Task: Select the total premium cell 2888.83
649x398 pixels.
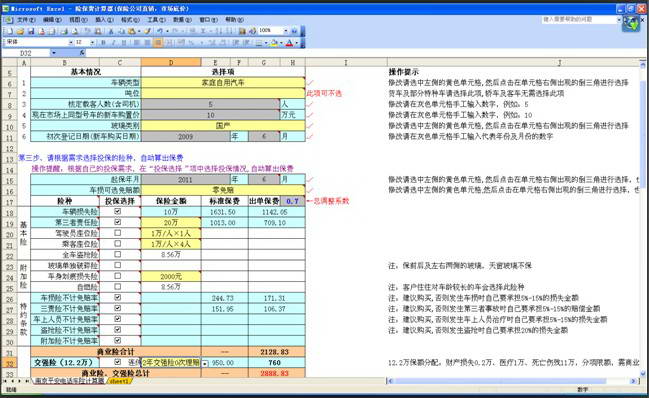Action: tap(276, 373)
